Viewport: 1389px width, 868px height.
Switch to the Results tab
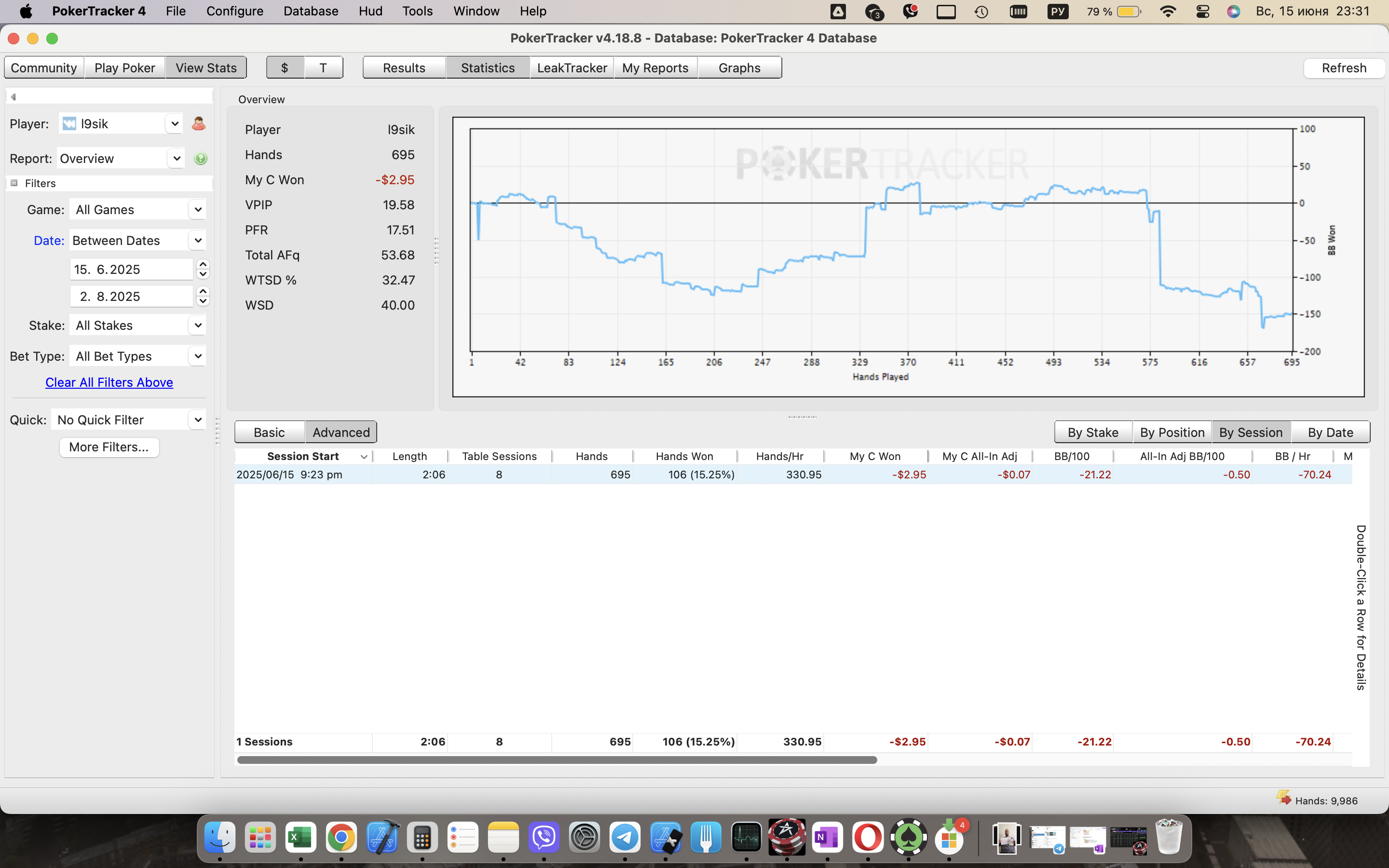(404, 68)
